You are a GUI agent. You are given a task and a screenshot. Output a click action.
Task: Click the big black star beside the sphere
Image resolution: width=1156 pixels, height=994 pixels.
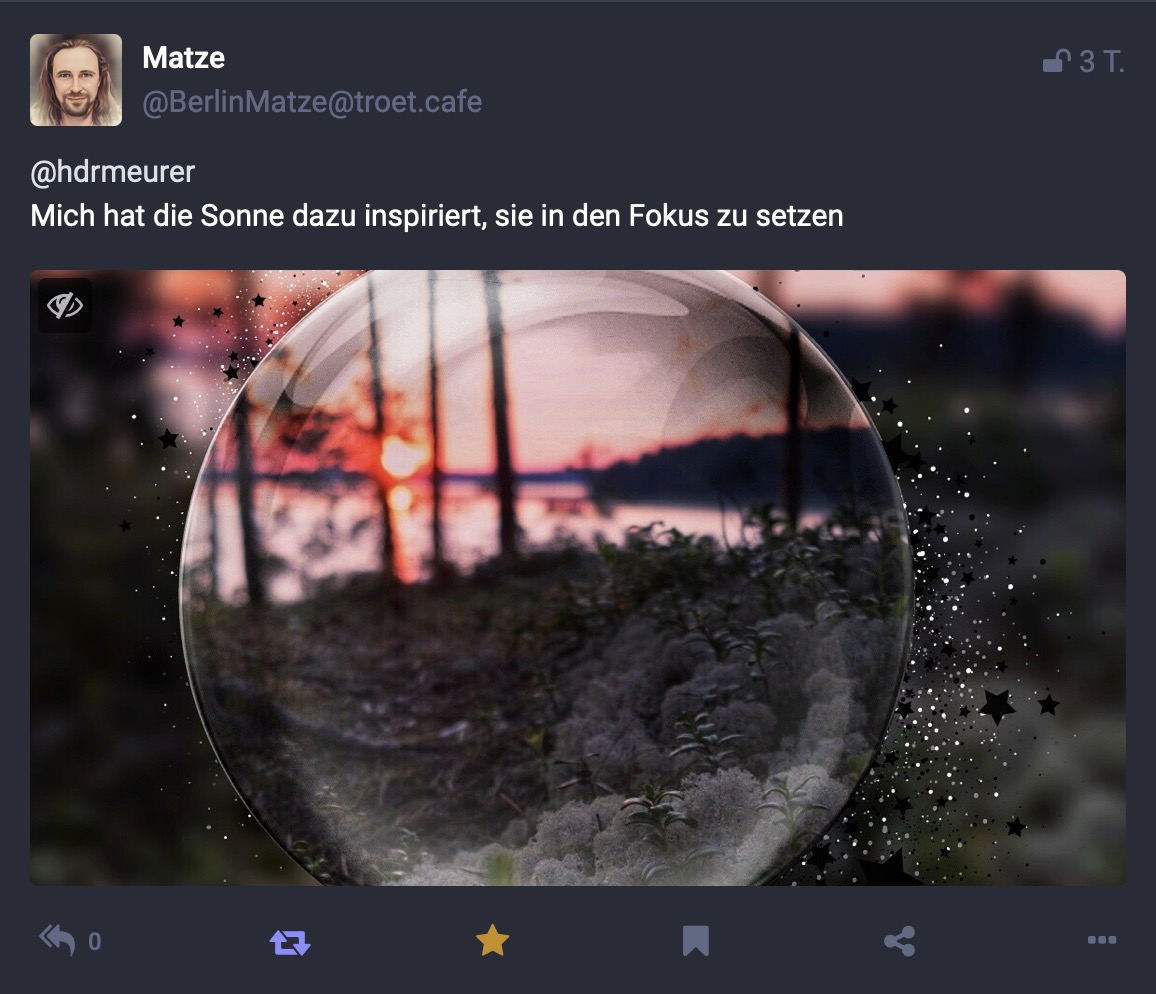[997, 706]
